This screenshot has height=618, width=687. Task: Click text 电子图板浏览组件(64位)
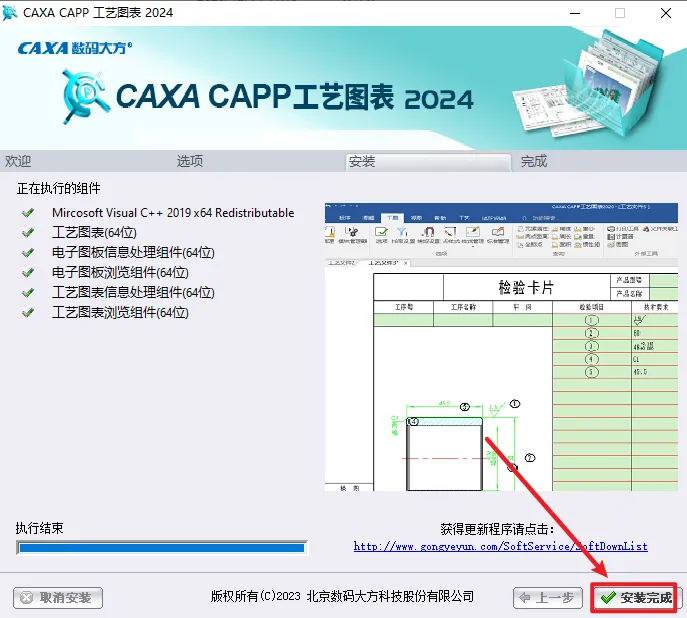[x=120, y=273]
